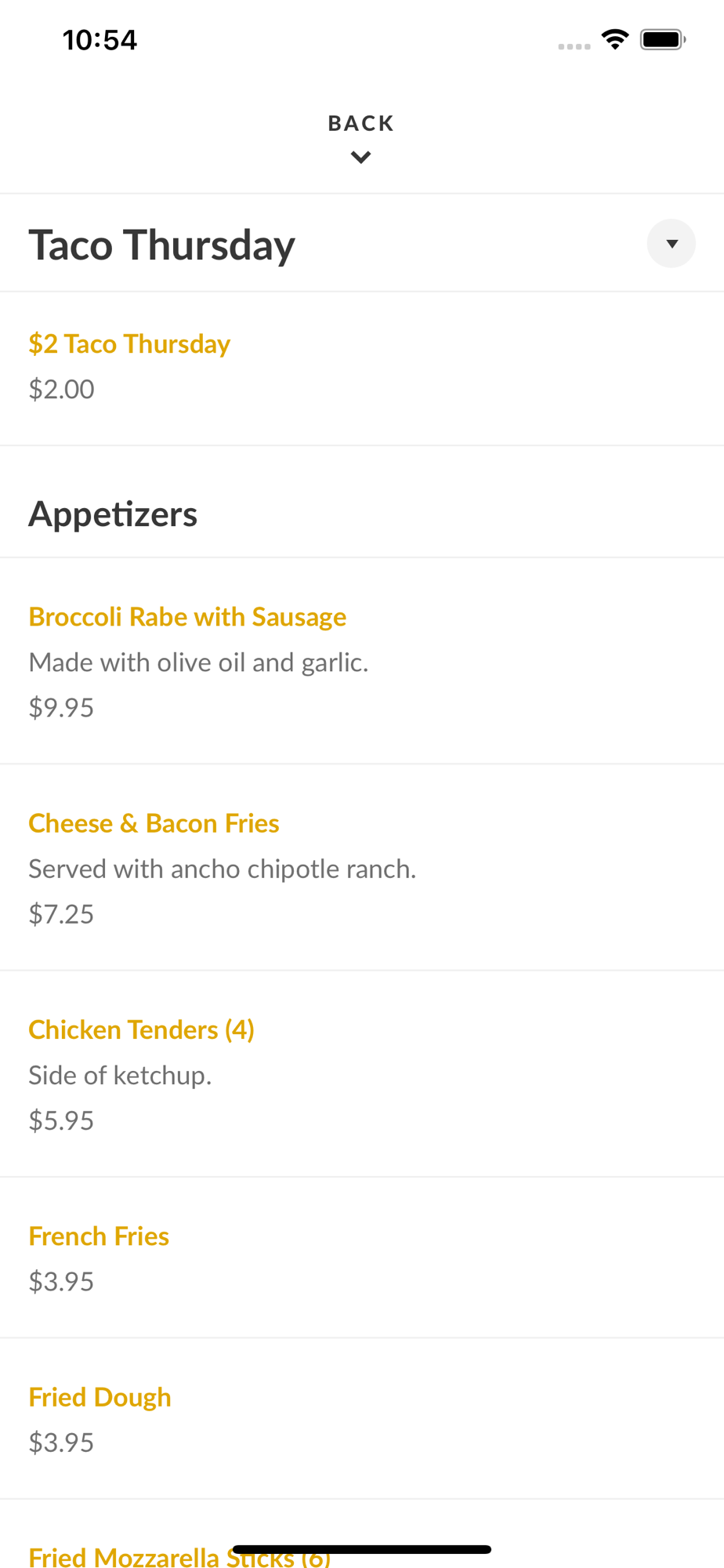Screen dimensions: 724x1568
Task: Pick the Fried Dough item
Action: (x=100, y=1397)
